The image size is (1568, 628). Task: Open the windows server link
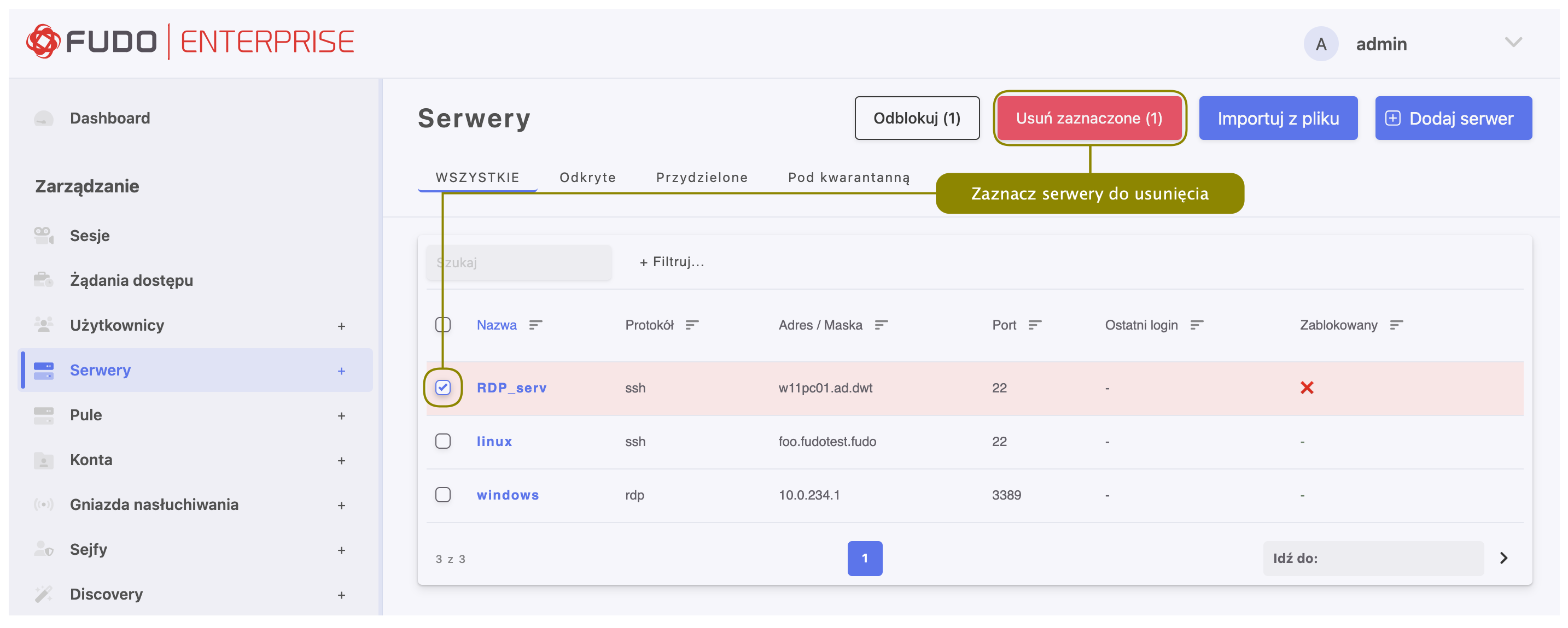point(507,495)
